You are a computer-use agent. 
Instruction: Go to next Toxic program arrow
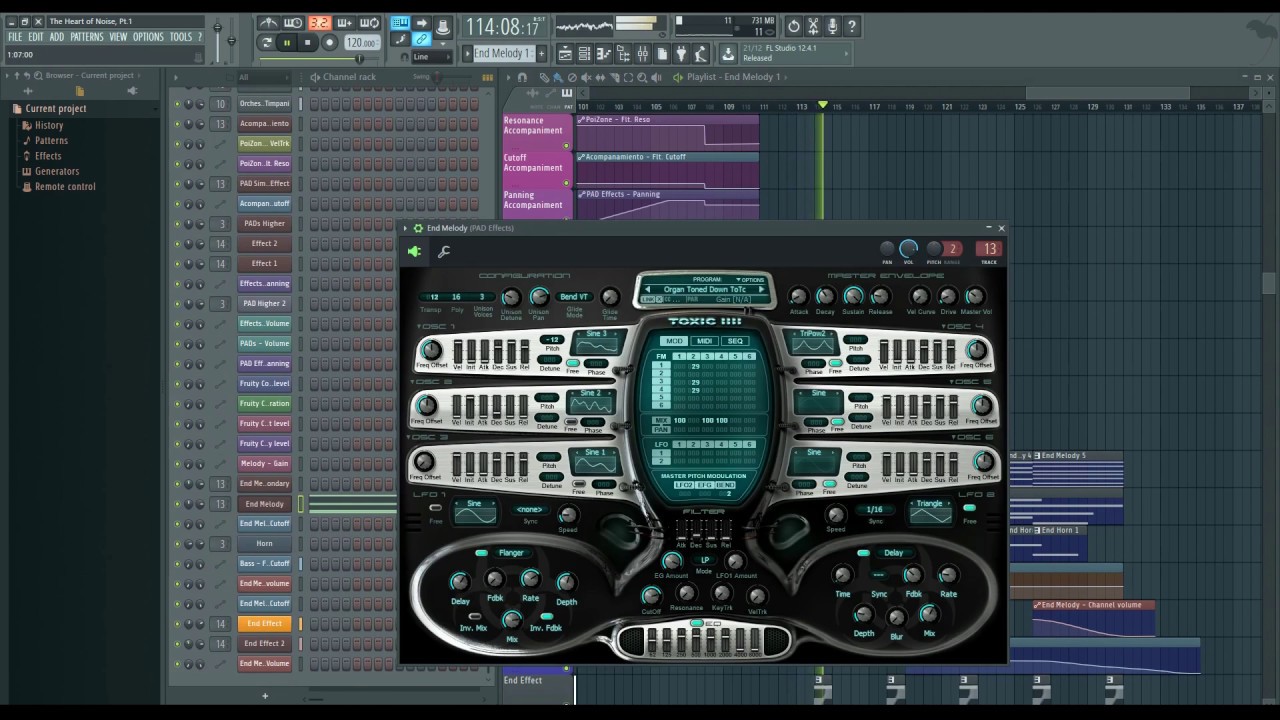click(761, 290)
